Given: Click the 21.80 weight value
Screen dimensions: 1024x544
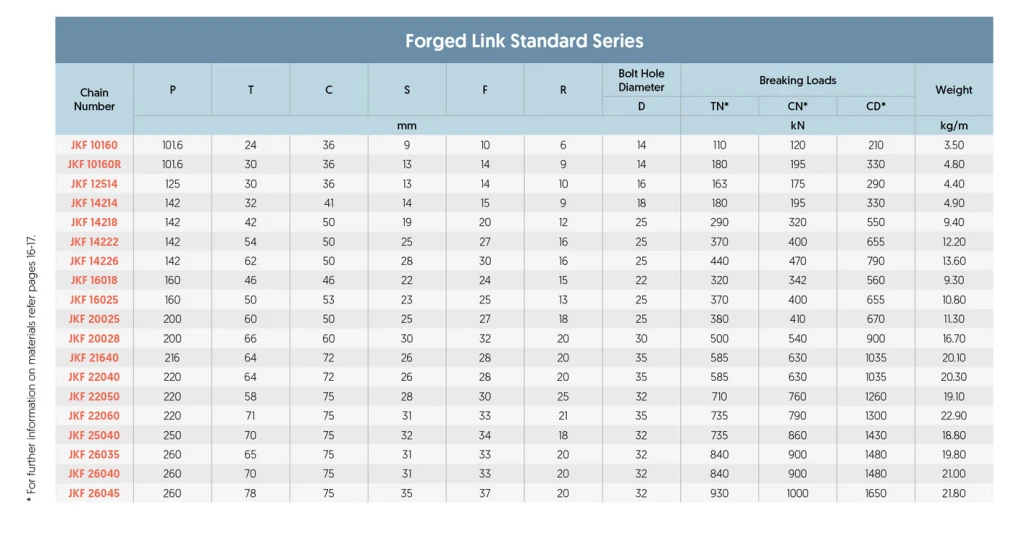Looking at the screenshot, I should 953,493.
